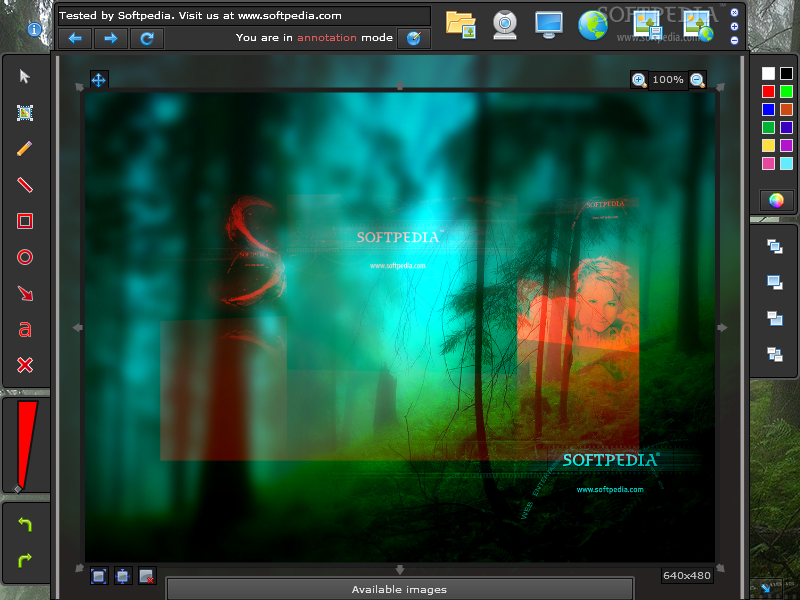
Task: Click the title text field with Softpedia text
Action: click(244, 16)
